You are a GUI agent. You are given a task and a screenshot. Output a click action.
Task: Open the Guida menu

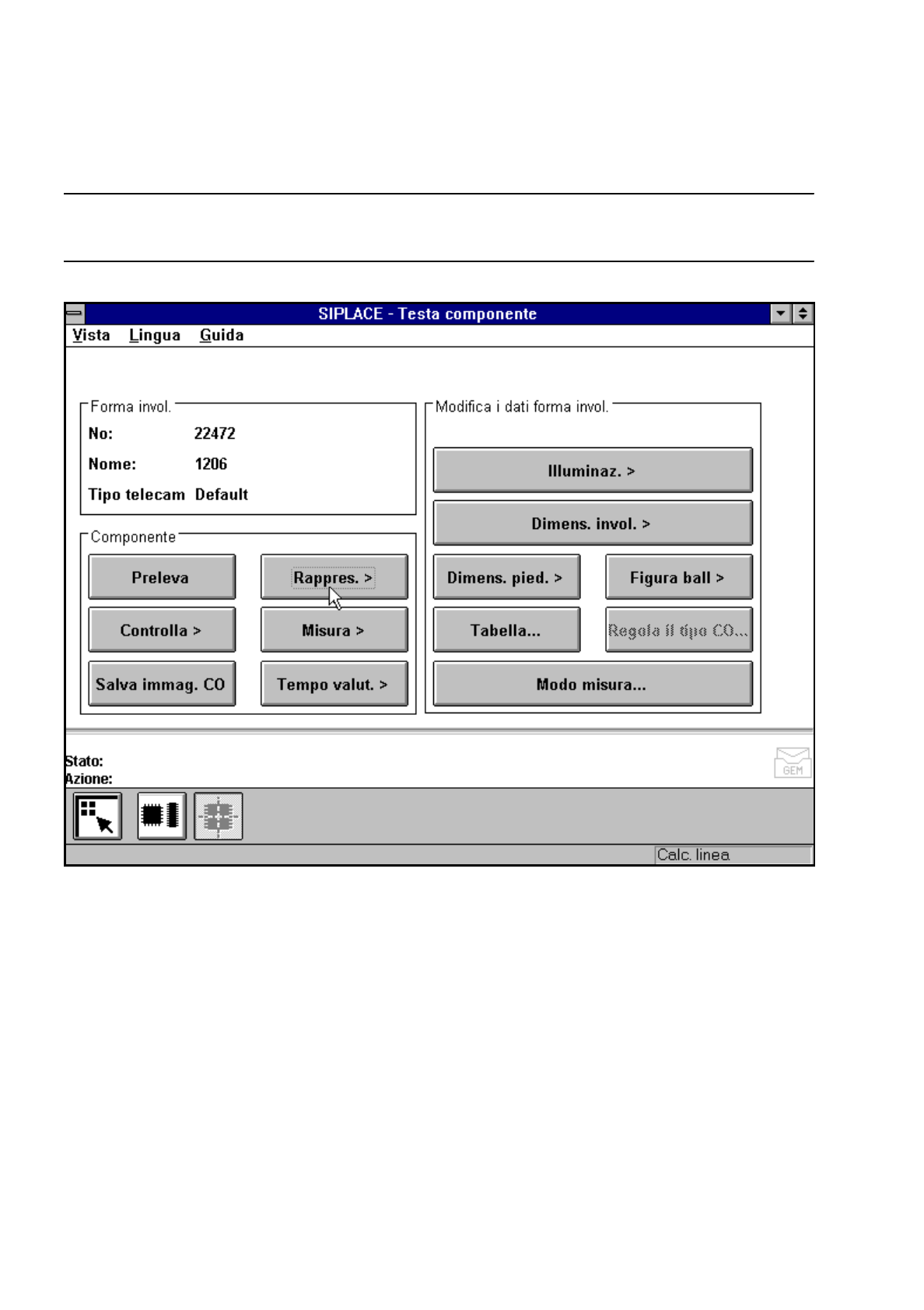pos(222,335)
